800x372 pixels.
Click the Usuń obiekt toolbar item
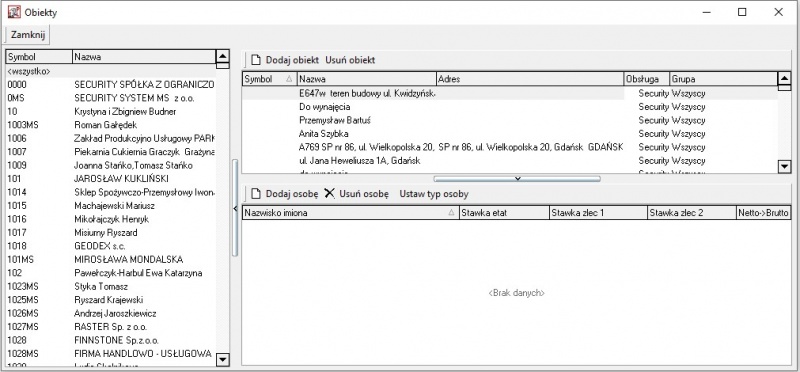click(350, 60)
